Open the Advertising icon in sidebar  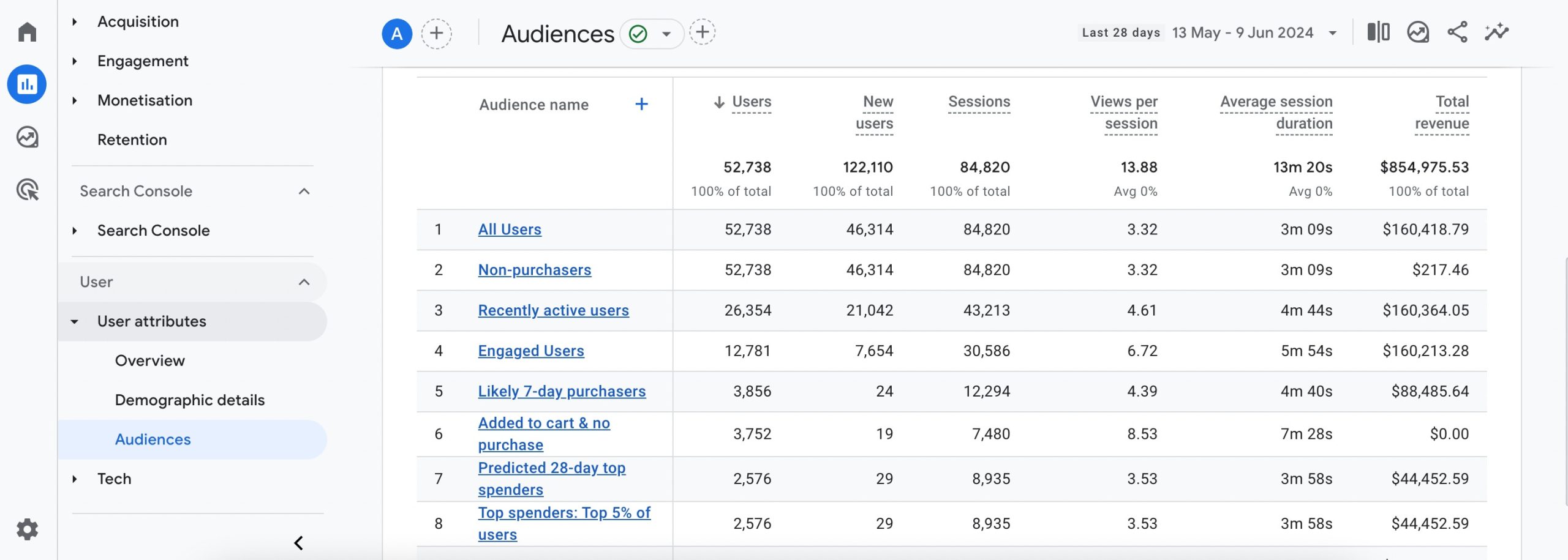click(27, 190)
